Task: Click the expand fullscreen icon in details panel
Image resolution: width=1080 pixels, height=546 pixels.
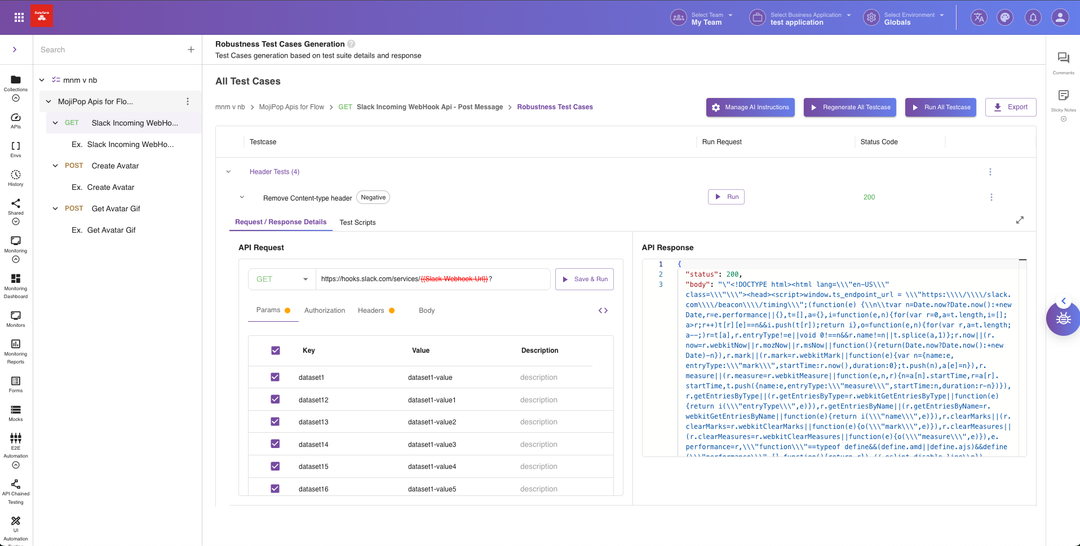Action: coord(1020,220)
